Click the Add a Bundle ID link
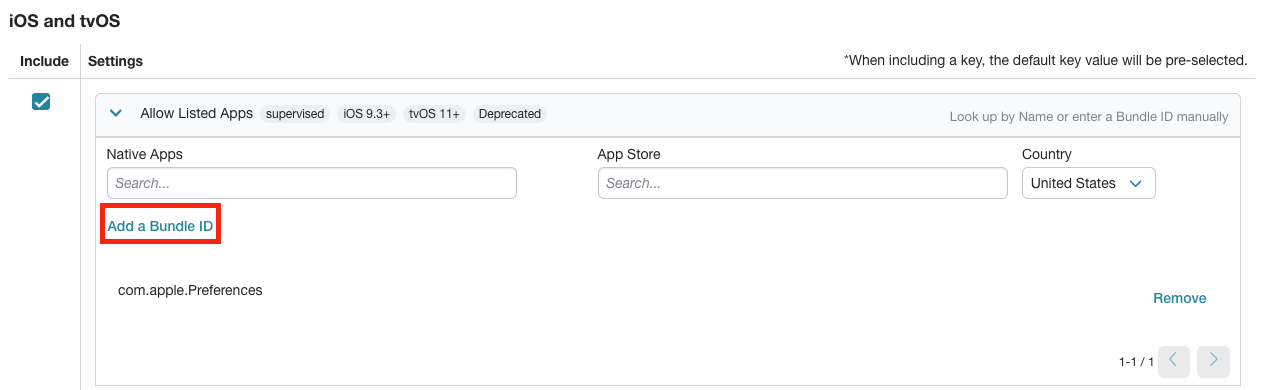Screen dimensions: 1265x390 coord(160,226)
